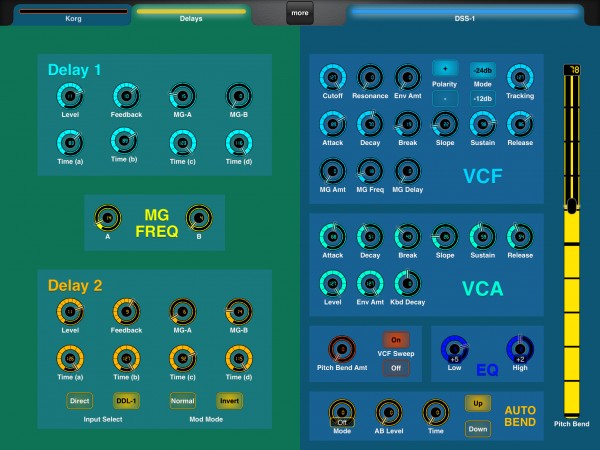
Task: Click the EQ Low knob
Action: pyautogui.click(x=454, y=349)
